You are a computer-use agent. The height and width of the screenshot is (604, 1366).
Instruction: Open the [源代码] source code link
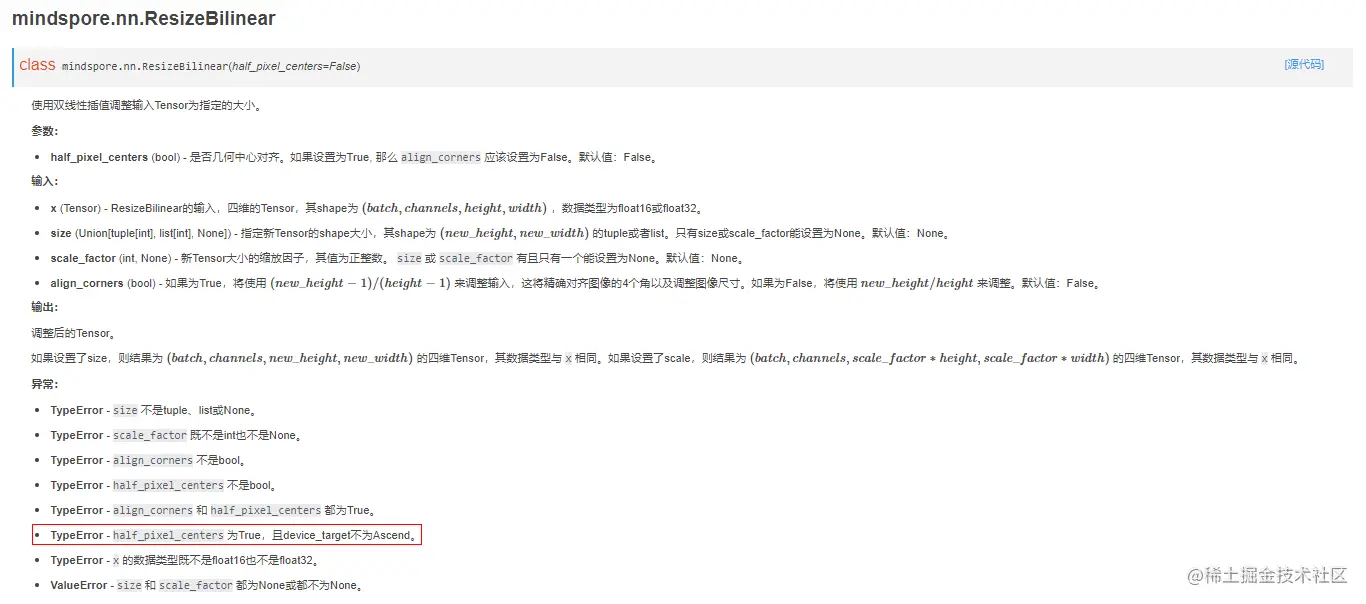(x=1304, y=64)
